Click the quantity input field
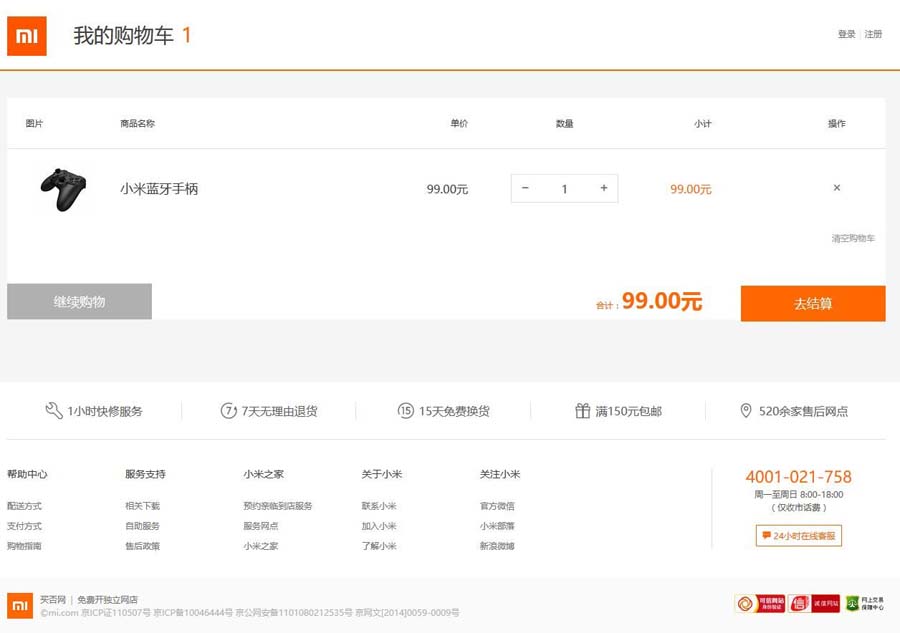This screenshot has height=633, width=900. 564,188
